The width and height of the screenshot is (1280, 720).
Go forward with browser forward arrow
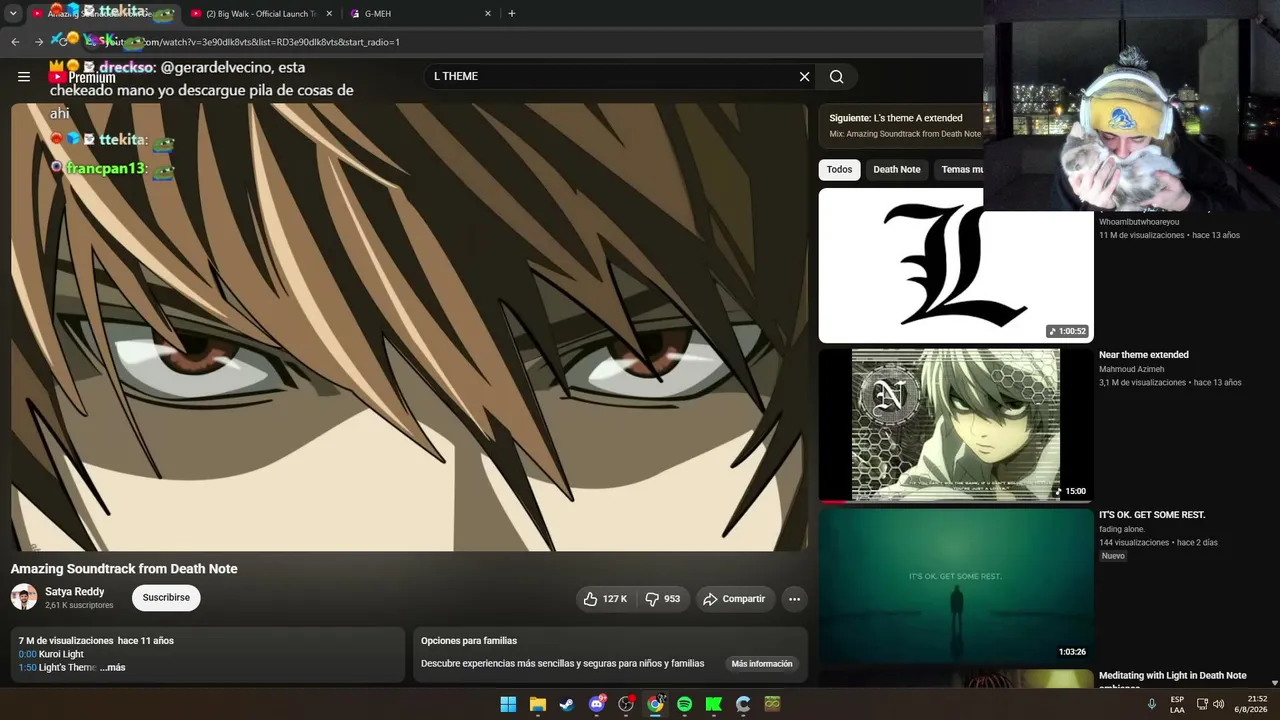point(39,42)
